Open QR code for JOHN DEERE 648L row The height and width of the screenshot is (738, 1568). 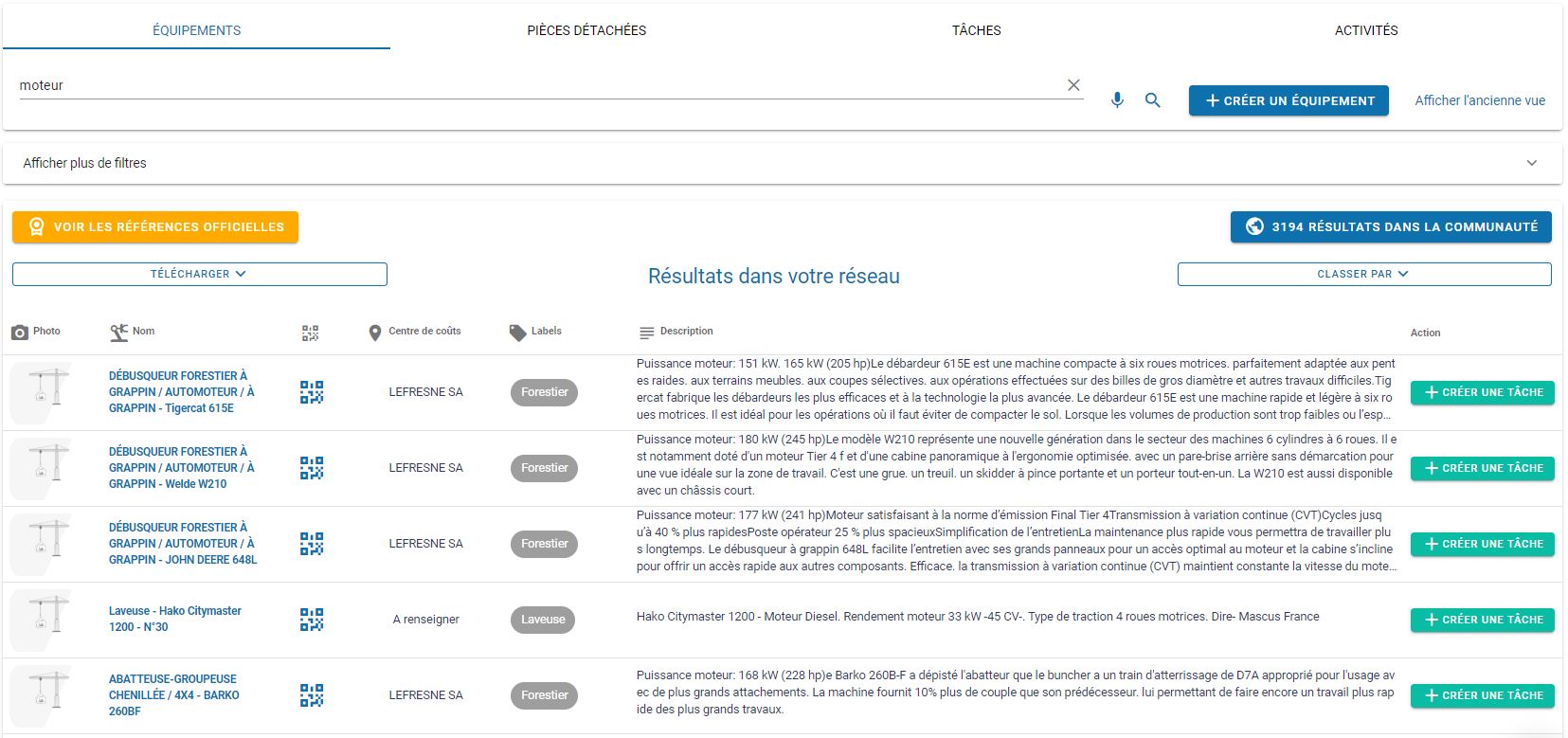point(312,544)
